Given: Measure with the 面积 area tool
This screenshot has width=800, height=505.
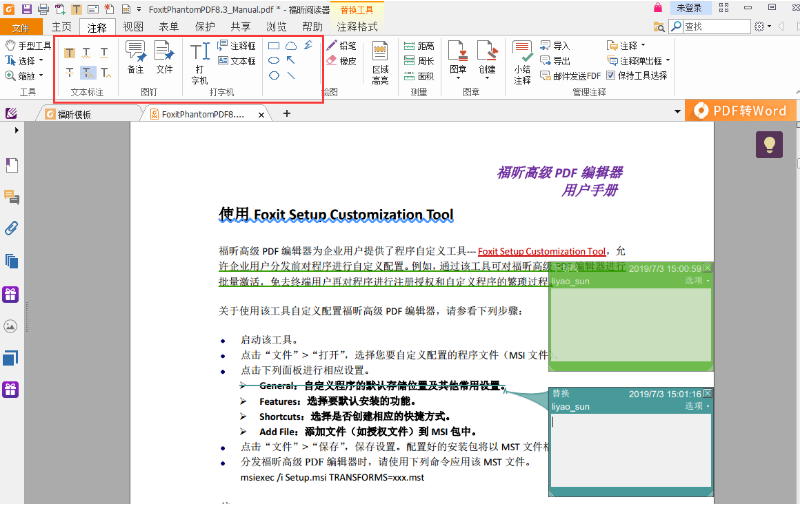Looking at the screenshot, I should click(419, 76).
